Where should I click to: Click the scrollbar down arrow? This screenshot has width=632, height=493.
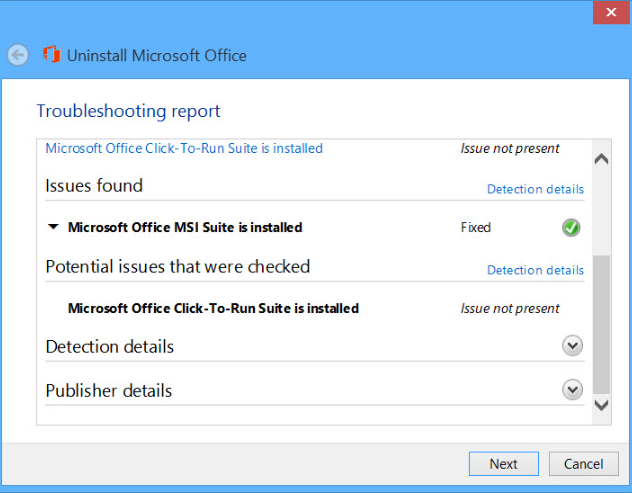(x=601, y=405)
